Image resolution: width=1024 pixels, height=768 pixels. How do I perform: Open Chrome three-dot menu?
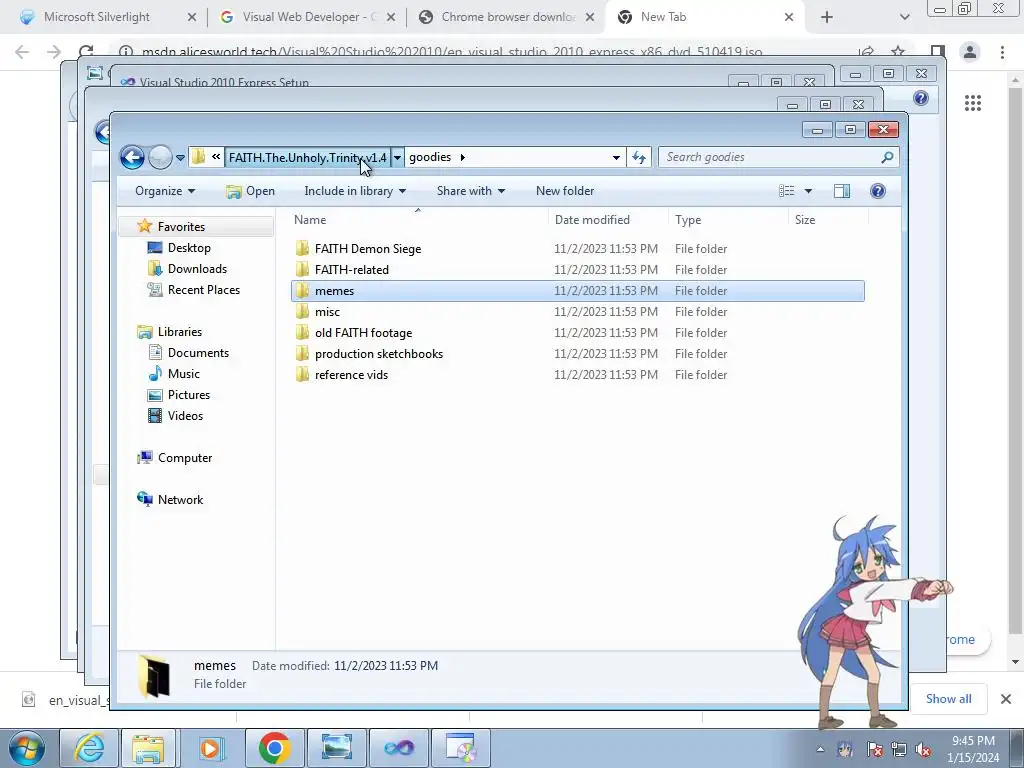pos(1002,52)
